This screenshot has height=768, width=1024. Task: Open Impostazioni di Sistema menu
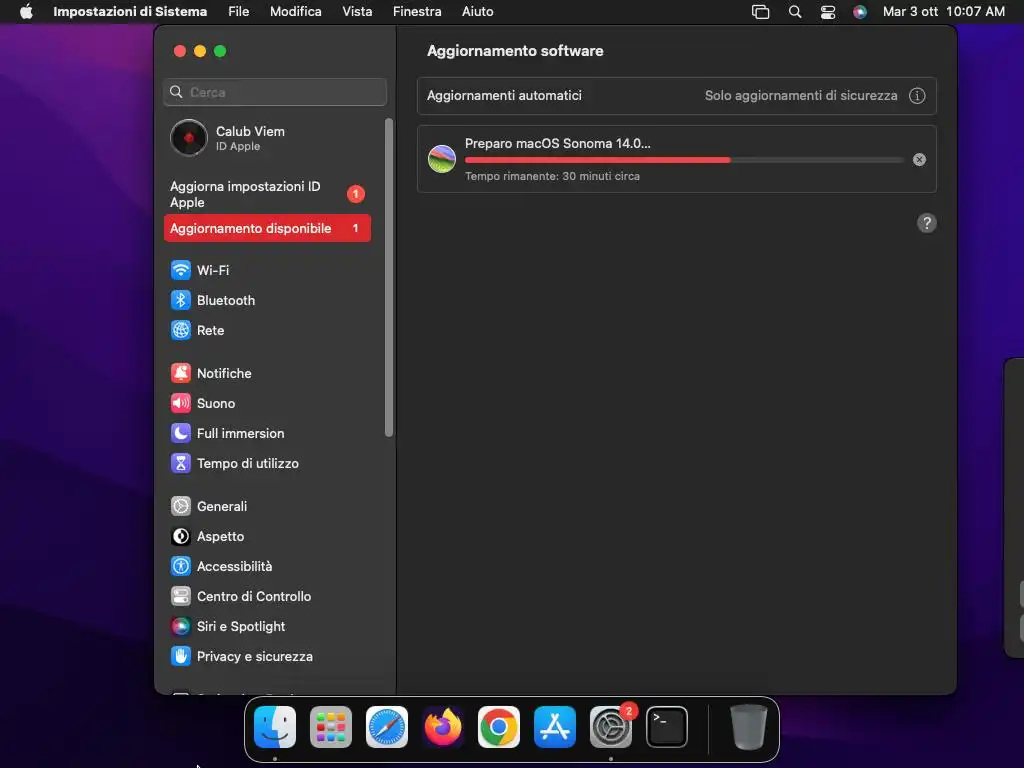[130, 12]
